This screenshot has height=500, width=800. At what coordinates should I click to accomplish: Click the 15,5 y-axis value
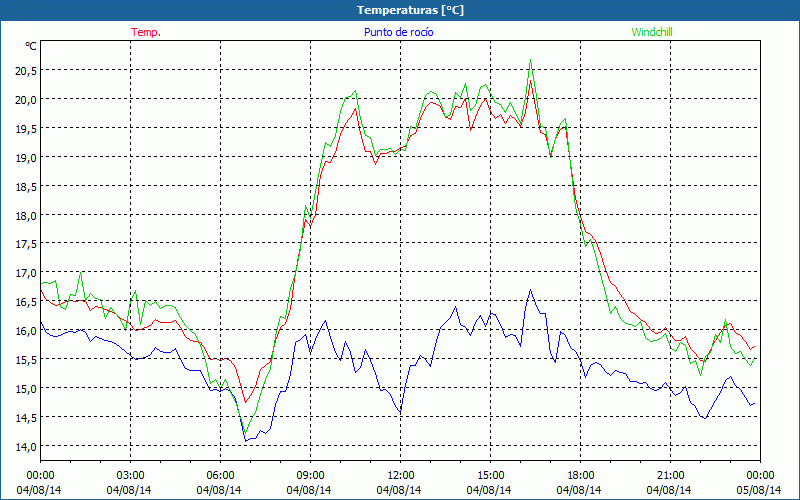coord(26,360)
